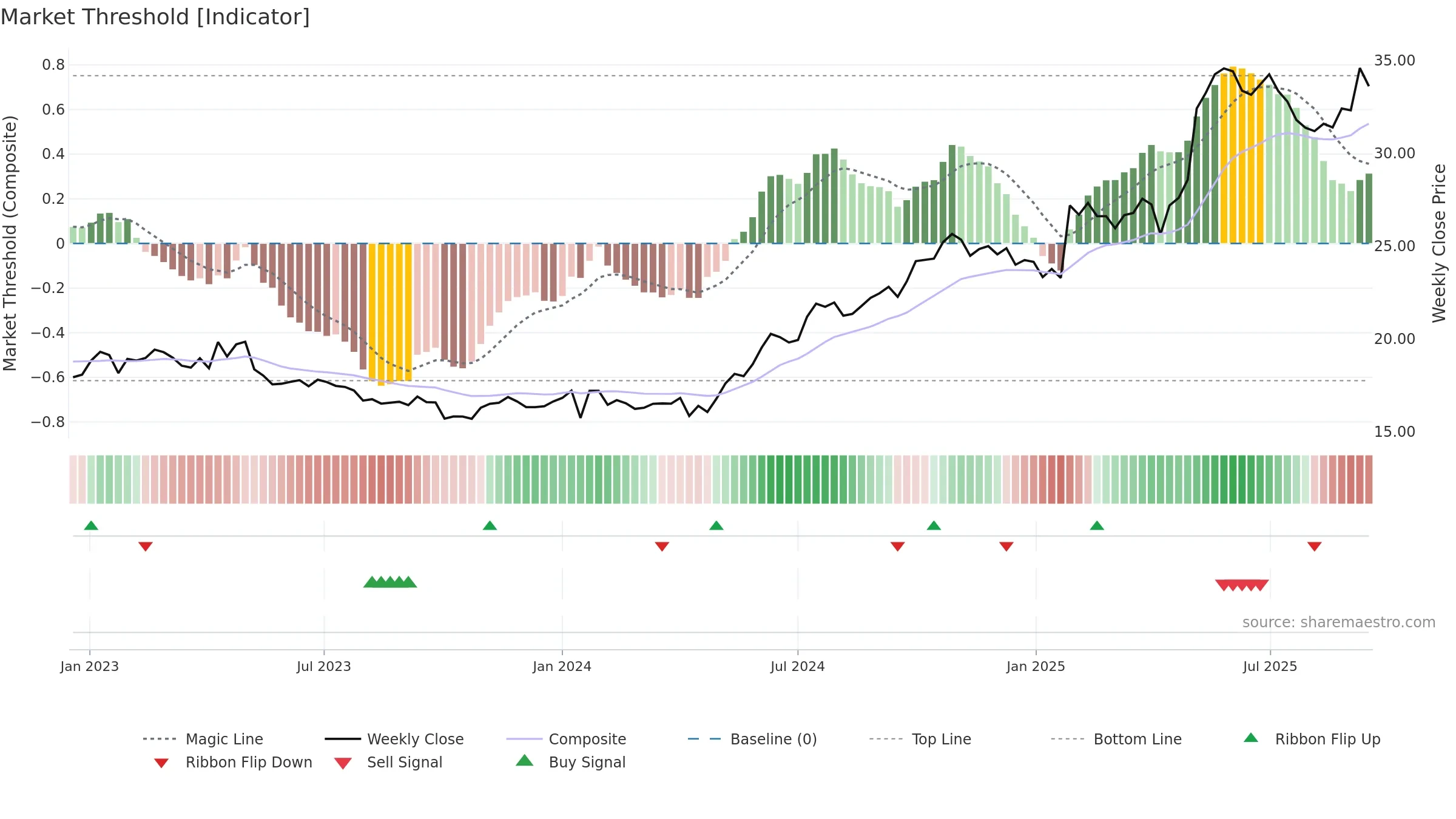Screen dimensions: 1456x819
Task: Click the 0.4 left axis tick label
Action: (53, 154)
